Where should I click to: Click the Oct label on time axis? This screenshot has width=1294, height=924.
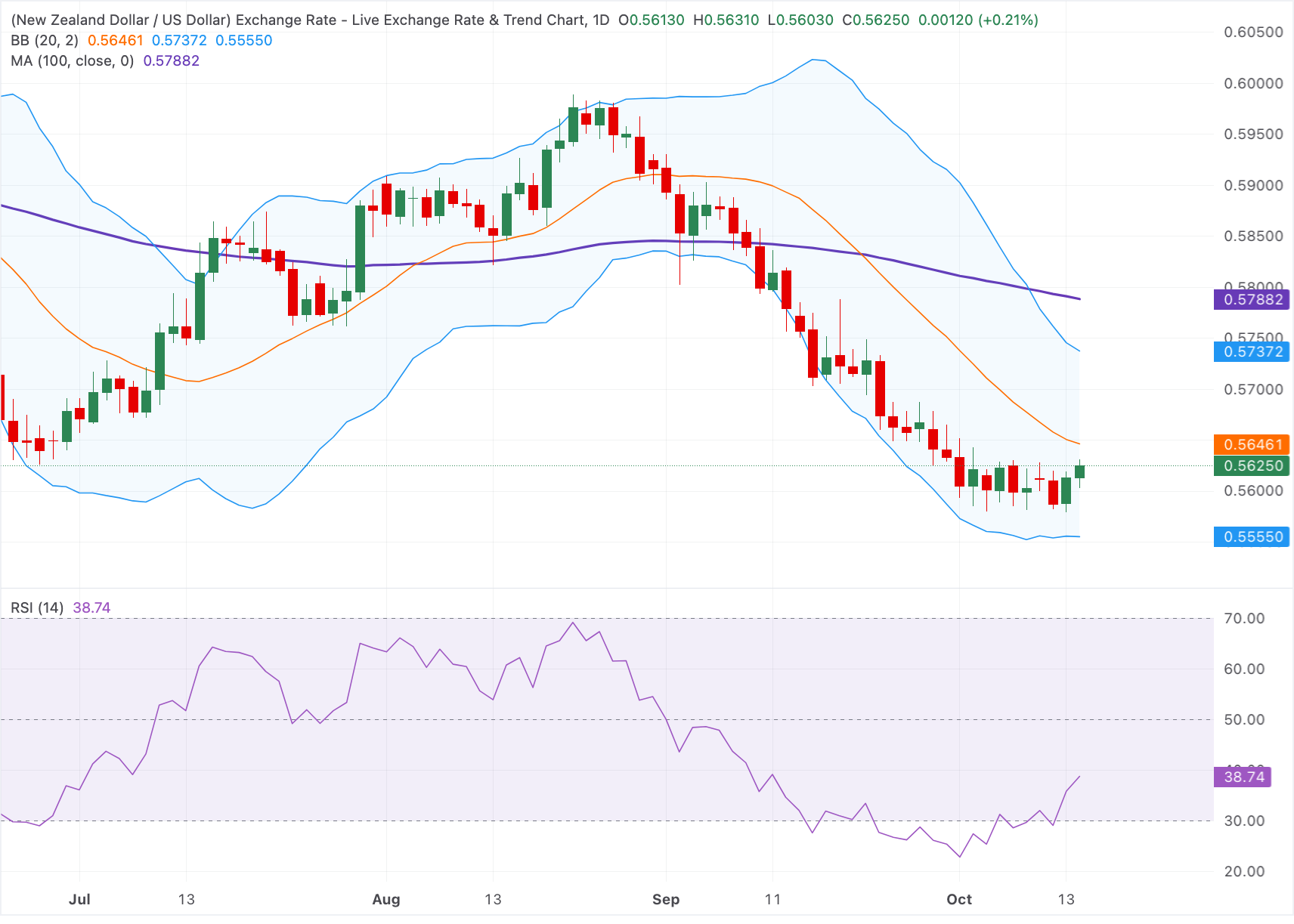tap(959, 899)
